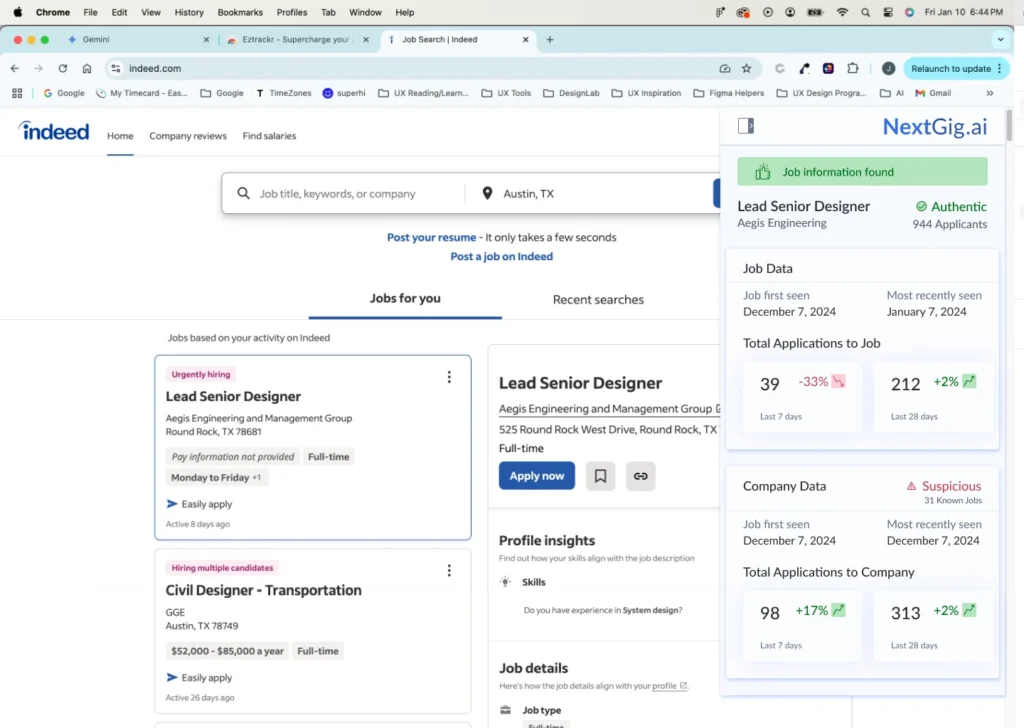Image resolution: width=1024 pixels, height=728 pixels.
Task: Open the Aegis Engineering and Management Group company link
Action: [x=605, y=409]
